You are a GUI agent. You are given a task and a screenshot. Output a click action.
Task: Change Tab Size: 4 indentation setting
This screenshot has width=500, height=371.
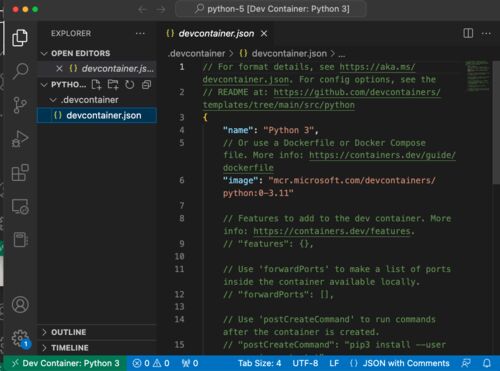(x=259, y=363)
